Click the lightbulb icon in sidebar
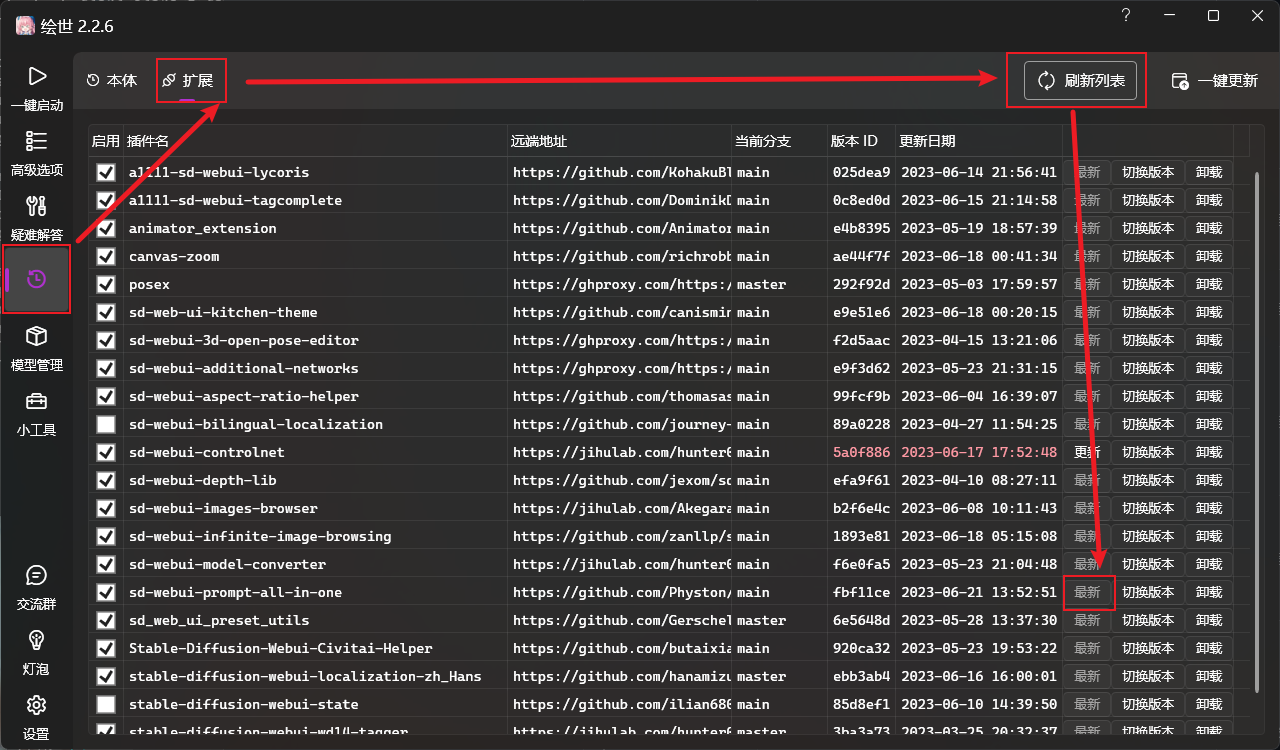 click(37, 640)
